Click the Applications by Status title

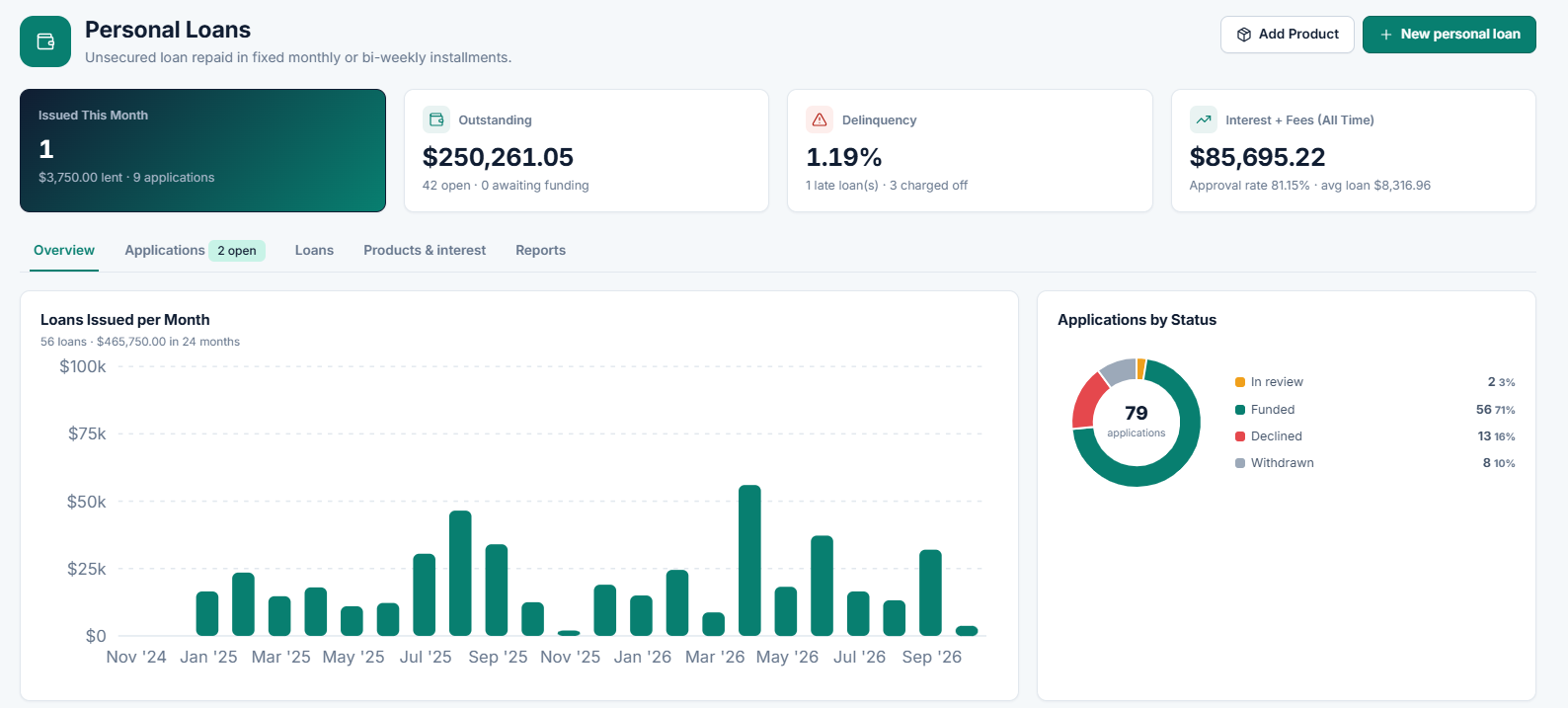[x=1137, y=320]
